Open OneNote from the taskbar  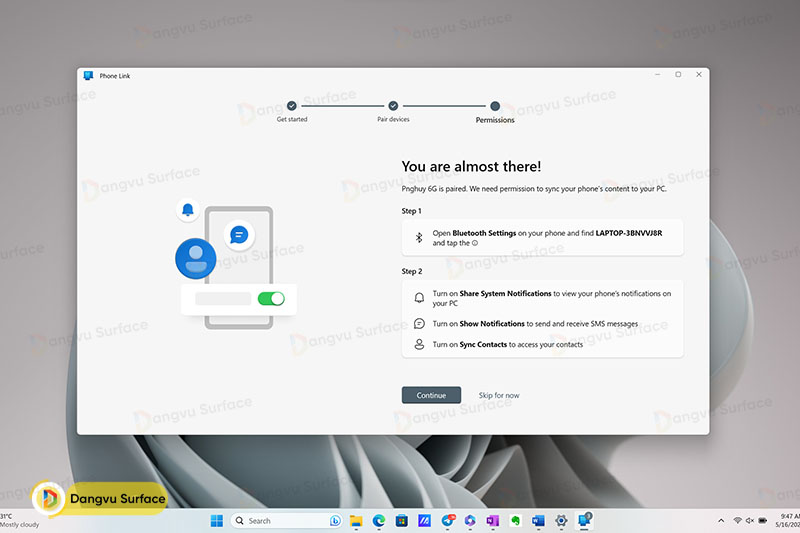tap(493, 521)
